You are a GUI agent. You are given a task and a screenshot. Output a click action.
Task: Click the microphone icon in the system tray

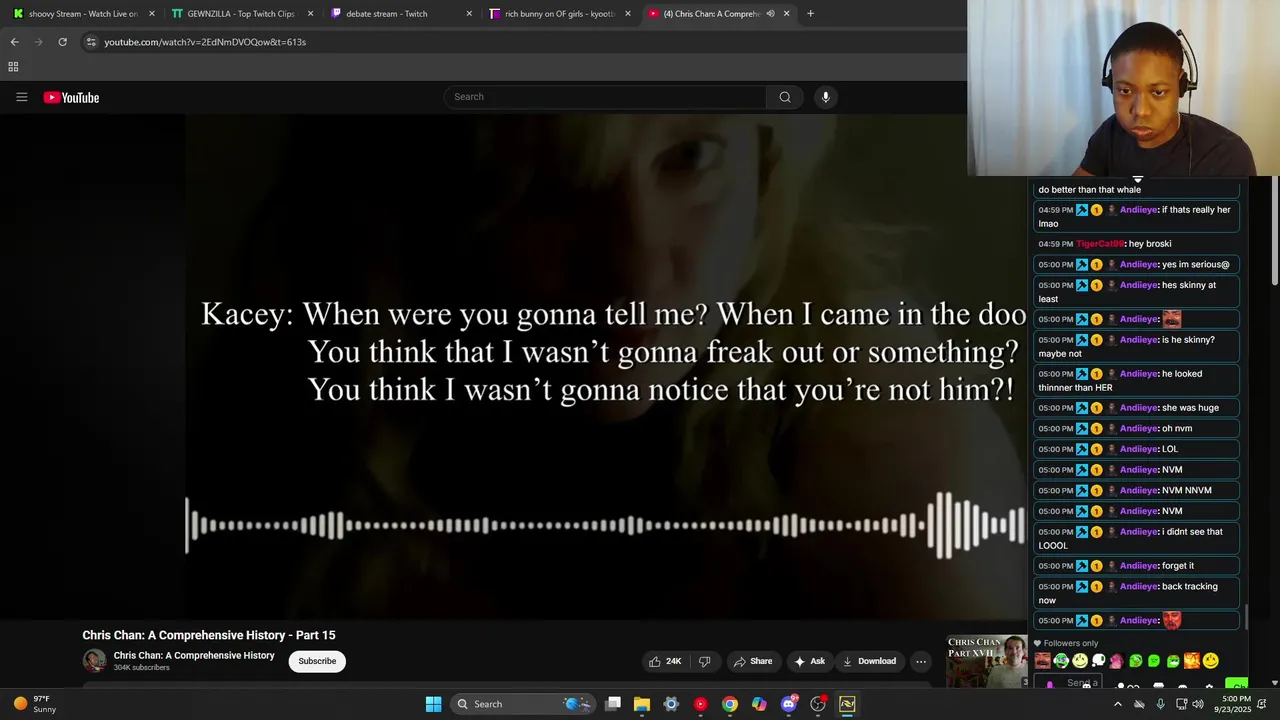(x=1160, y=704)
